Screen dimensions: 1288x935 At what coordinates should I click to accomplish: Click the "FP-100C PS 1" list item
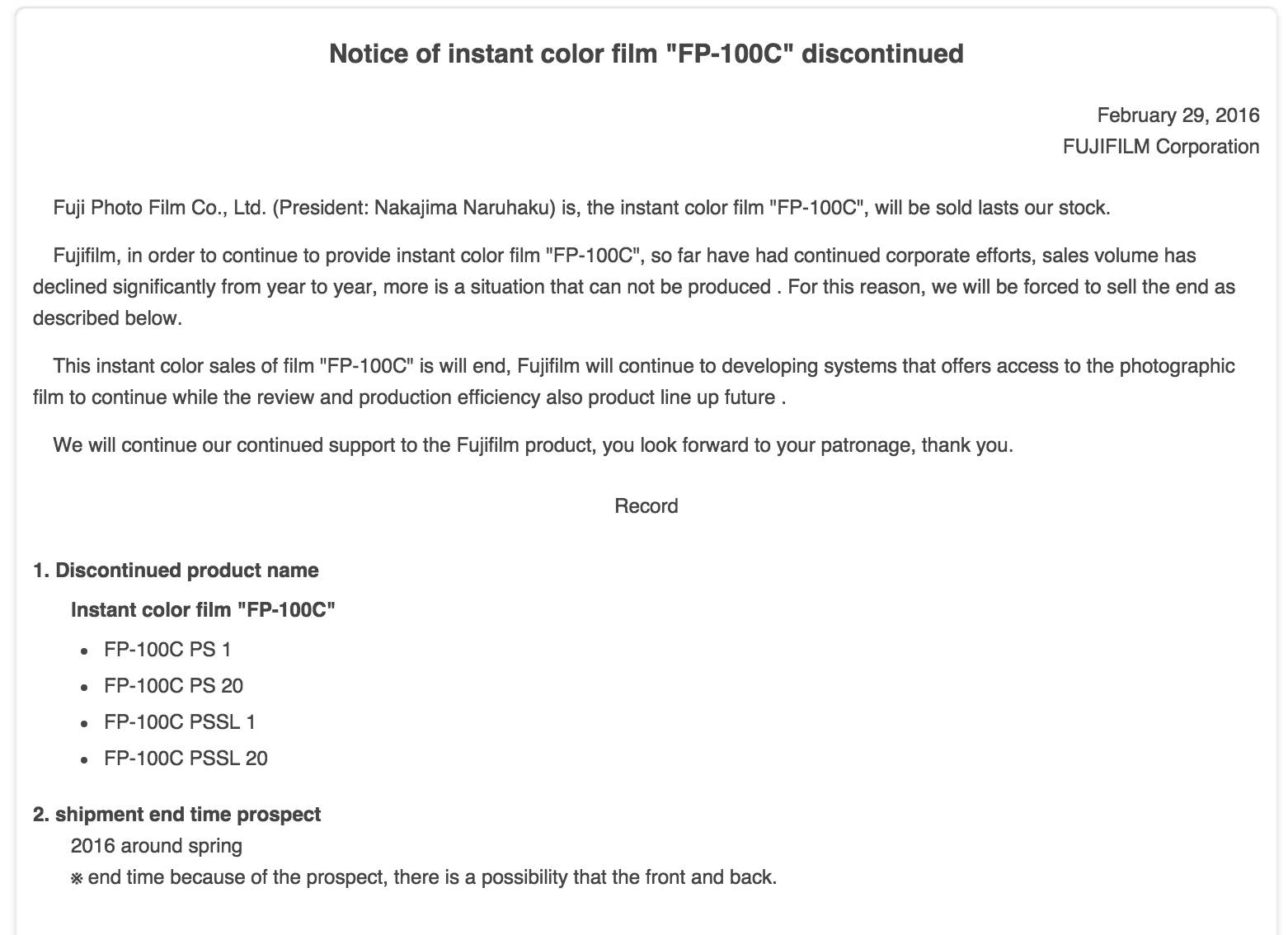pyautogui.click(x=167, y=650)
